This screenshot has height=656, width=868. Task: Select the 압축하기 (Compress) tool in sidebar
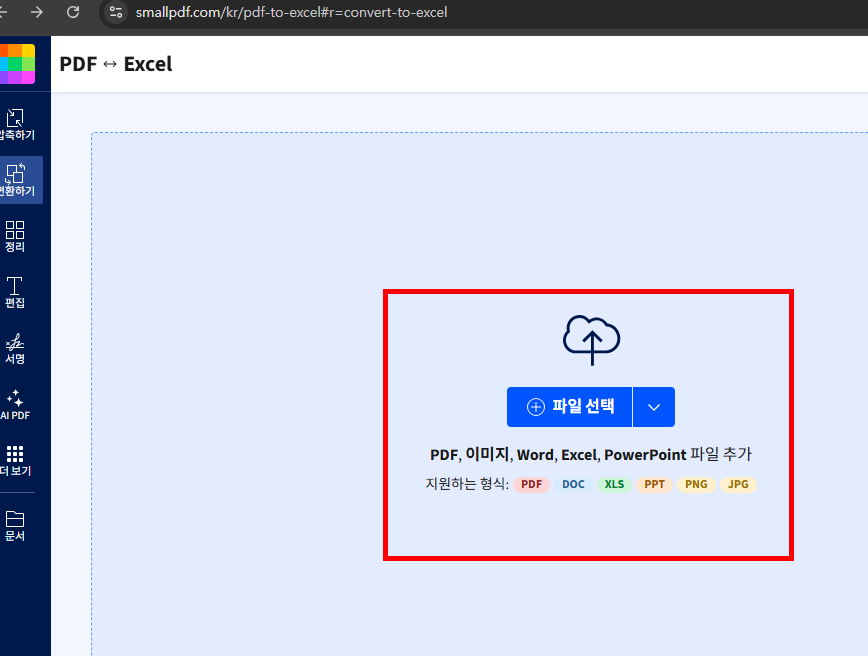pyautogui.click(x=16, y=122)
